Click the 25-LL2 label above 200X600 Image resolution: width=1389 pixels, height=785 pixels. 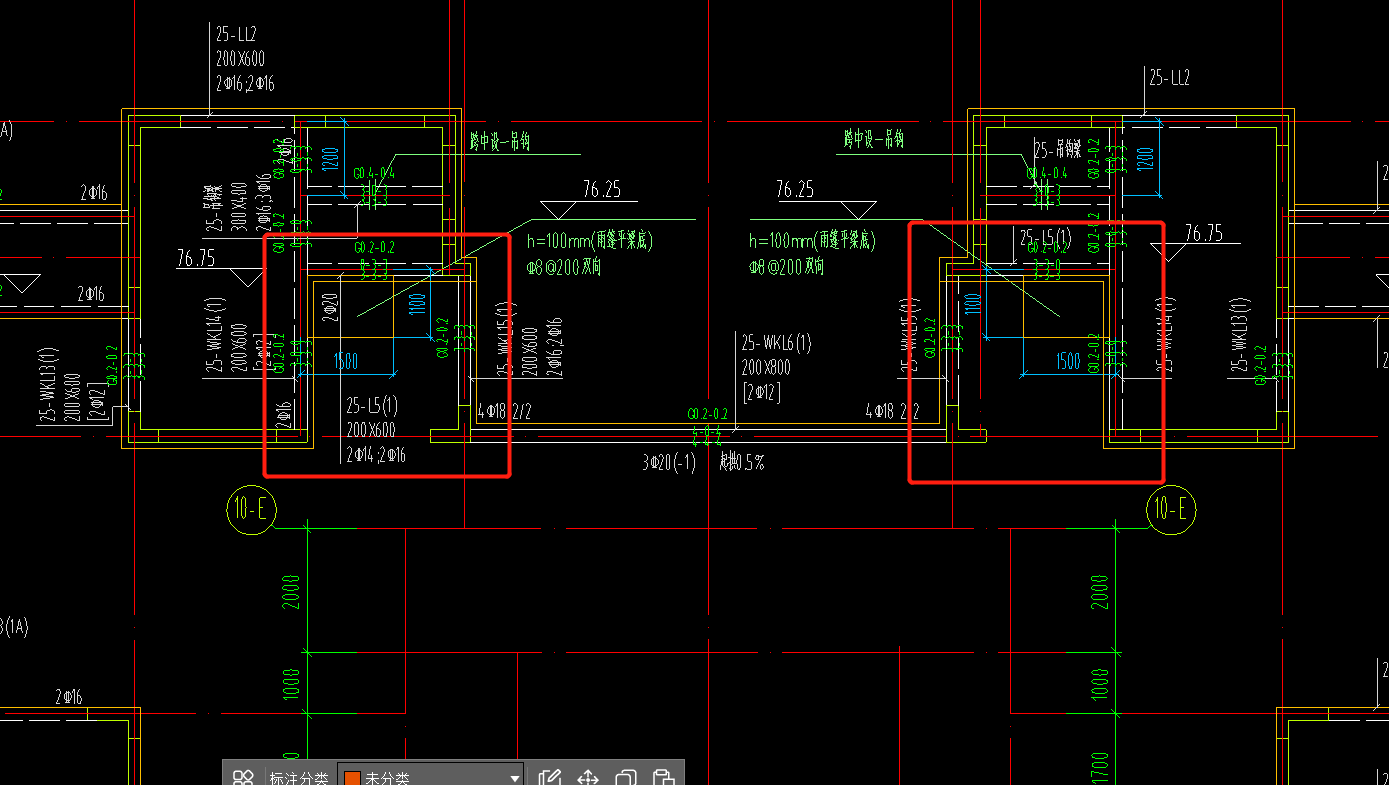[236, 34]
